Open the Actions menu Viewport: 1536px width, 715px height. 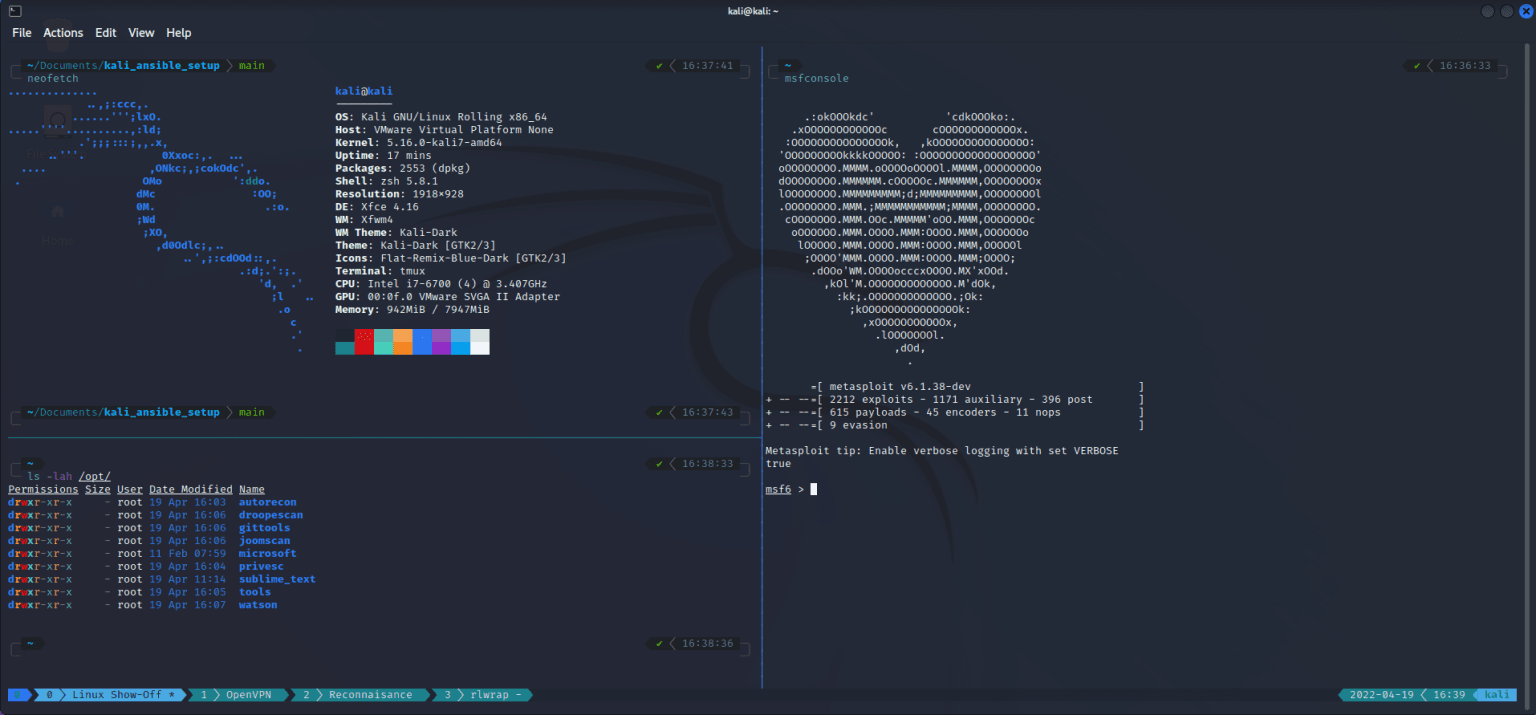coord(62,32)
